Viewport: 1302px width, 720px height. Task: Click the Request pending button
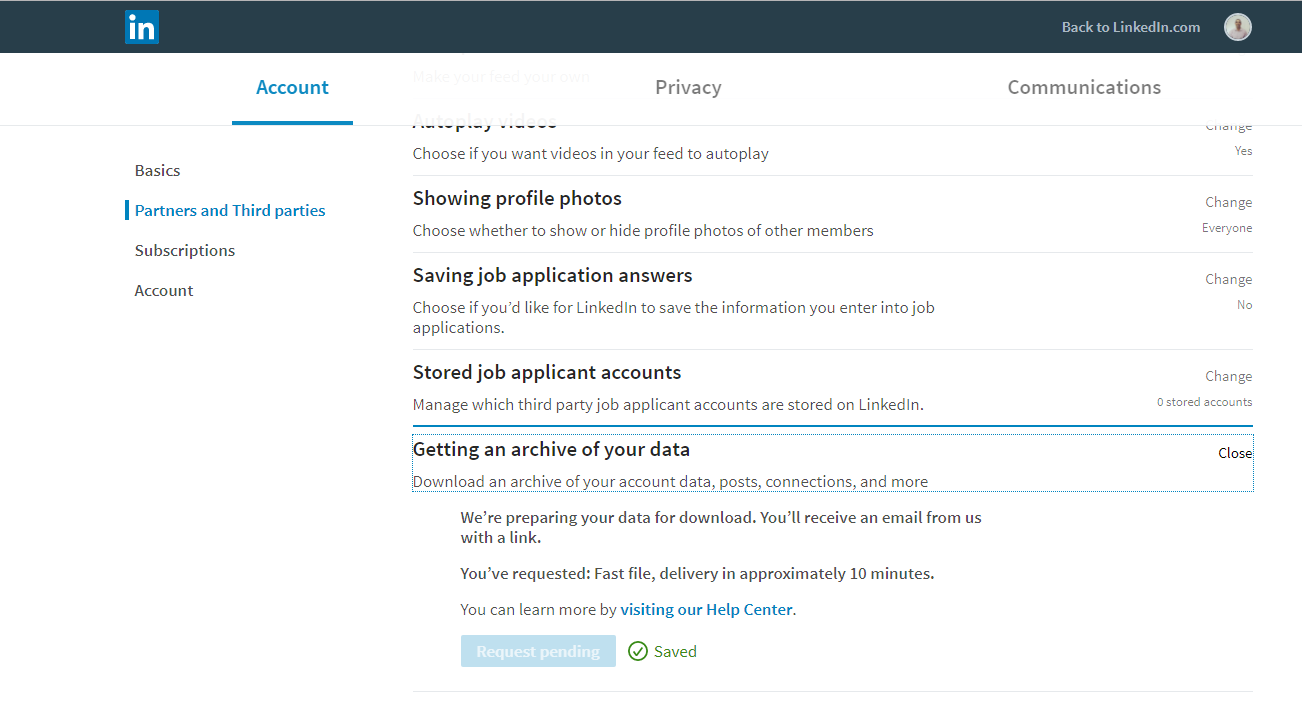pyautogui.click(x=538, y=652)
